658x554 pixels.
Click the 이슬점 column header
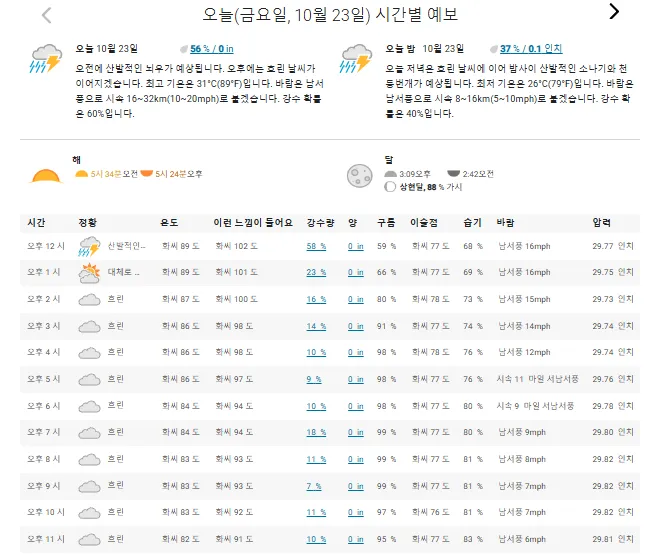click(x=424, y=222)
